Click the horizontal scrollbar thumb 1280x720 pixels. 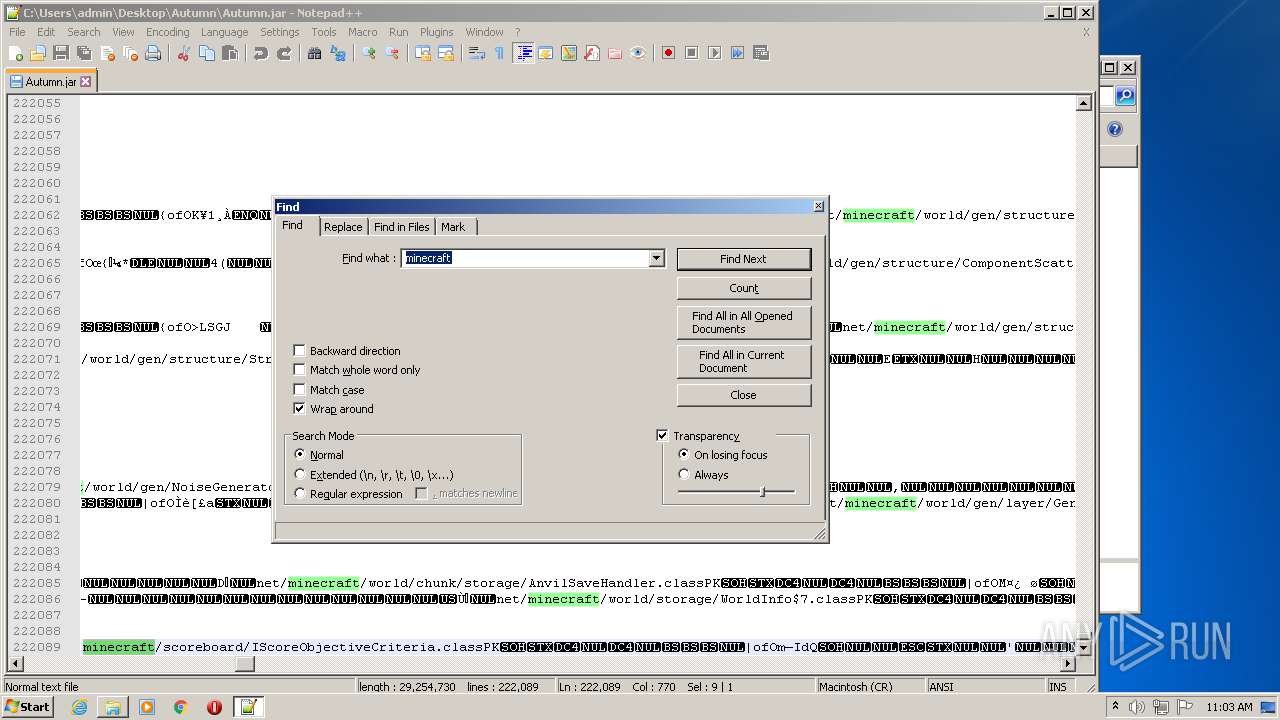pyautogui.click(x=244, y=663)
